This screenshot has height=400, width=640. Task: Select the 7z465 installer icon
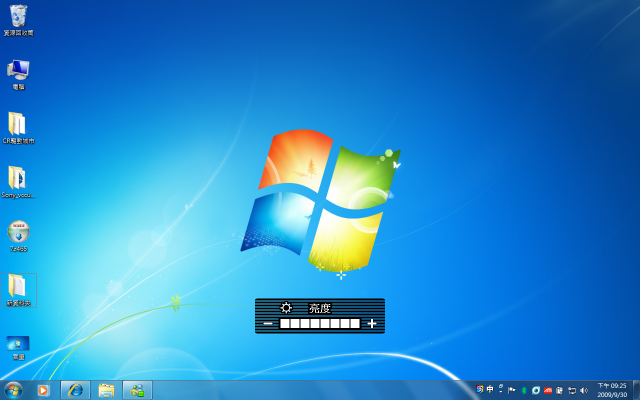coord(18,236)
